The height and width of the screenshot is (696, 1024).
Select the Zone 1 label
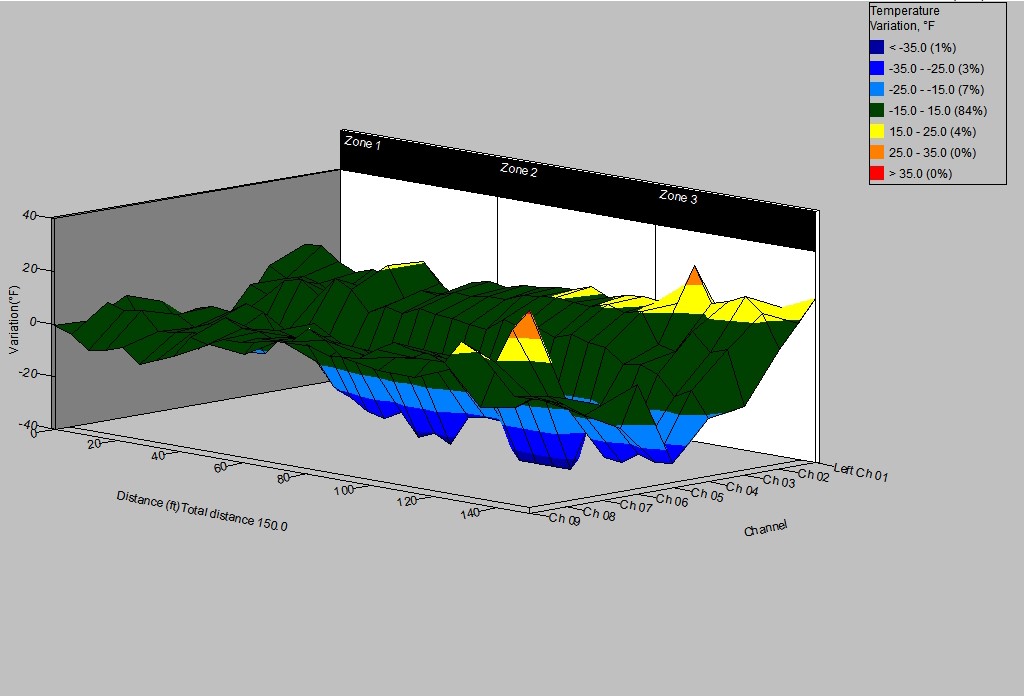pos(362,143)
